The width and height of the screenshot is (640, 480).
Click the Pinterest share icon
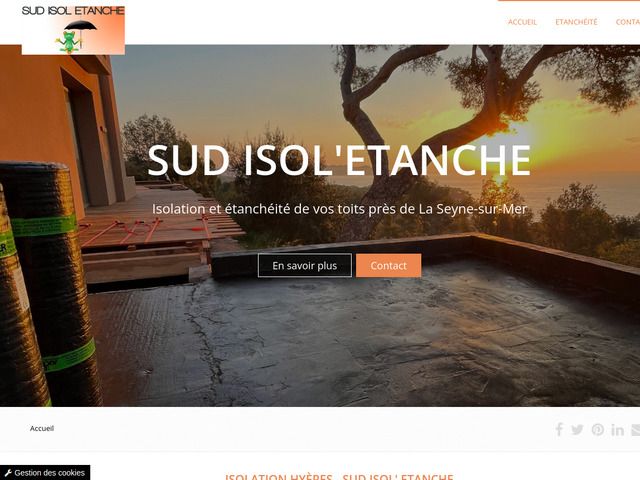(598, 430)
